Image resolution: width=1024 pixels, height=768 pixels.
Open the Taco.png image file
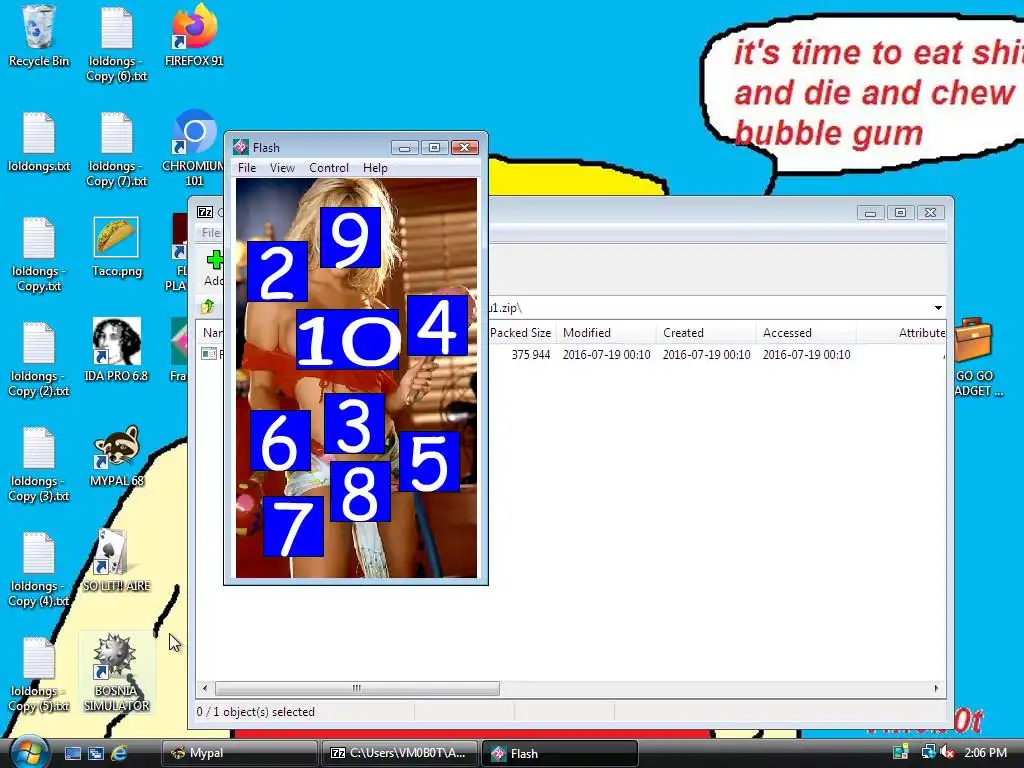(x=116, y=247)
